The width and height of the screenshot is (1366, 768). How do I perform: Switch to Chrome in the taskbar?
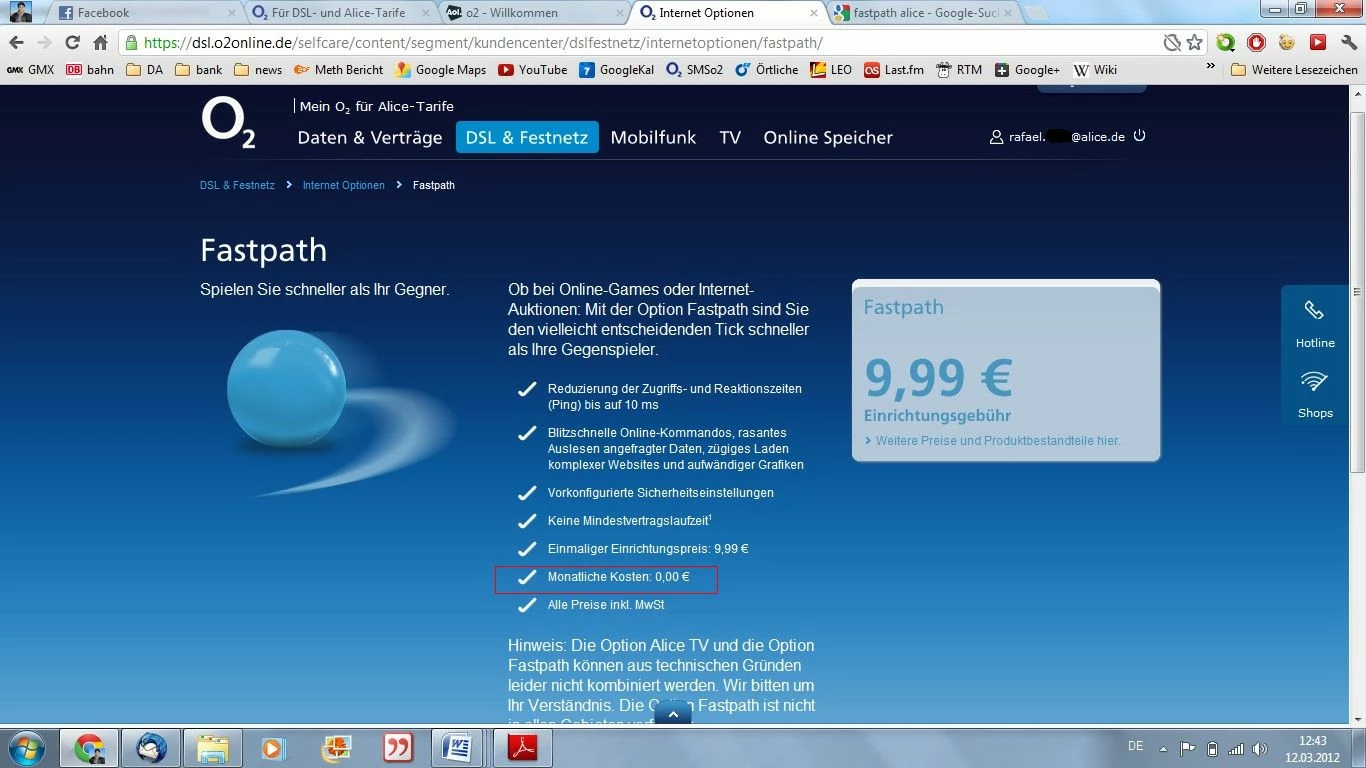(x=89, y=748)
